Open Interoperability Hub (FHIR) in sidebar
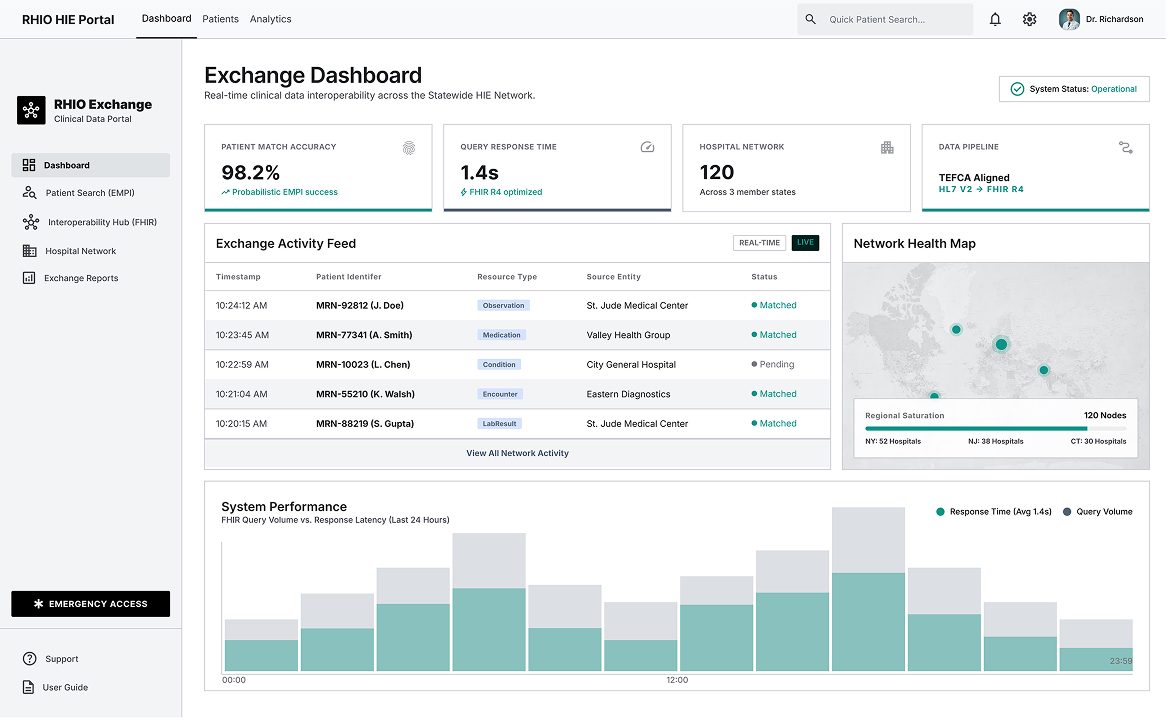 point(91,223)
